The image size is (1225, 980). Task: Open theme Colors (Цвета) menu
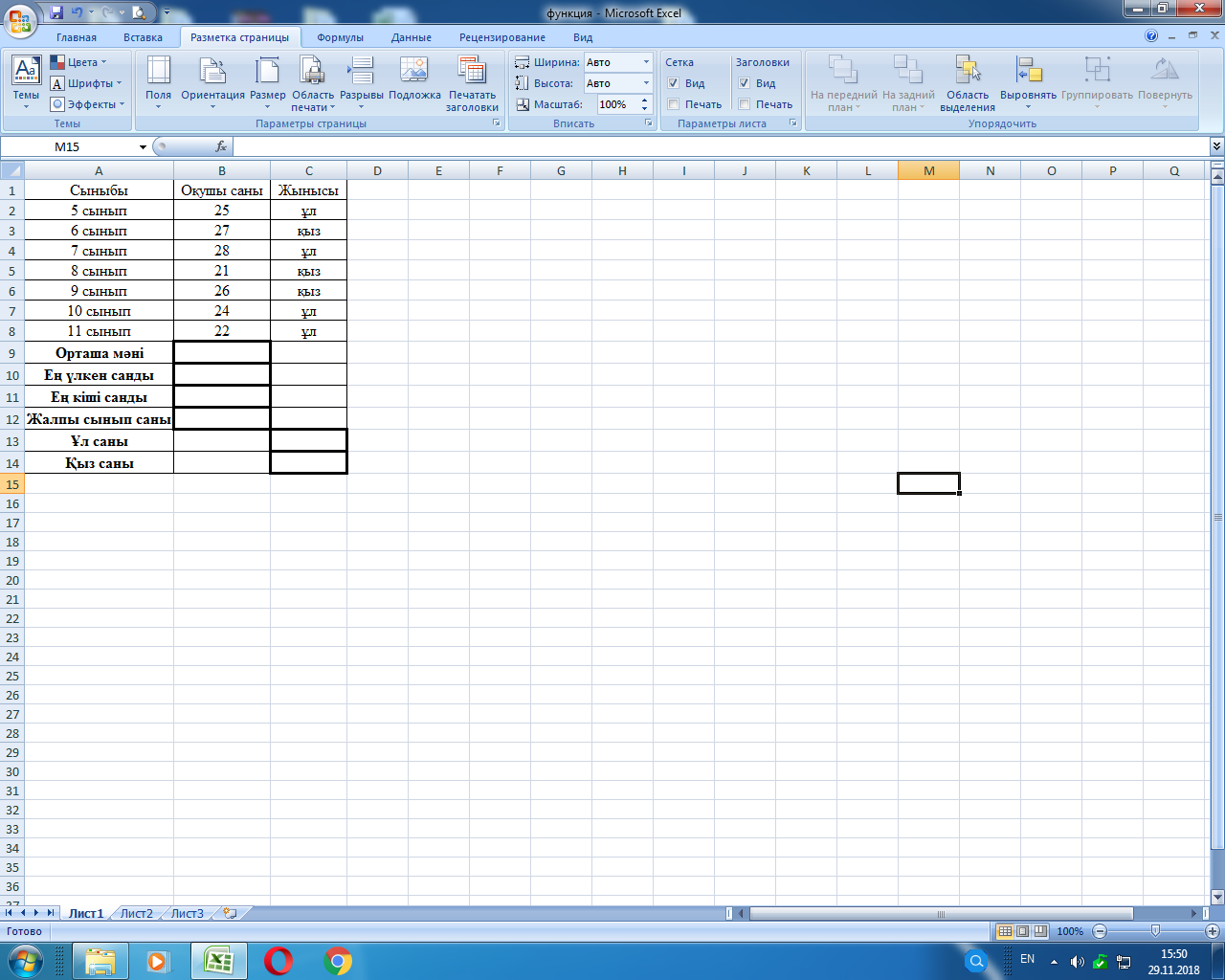[x=78, y=62]
